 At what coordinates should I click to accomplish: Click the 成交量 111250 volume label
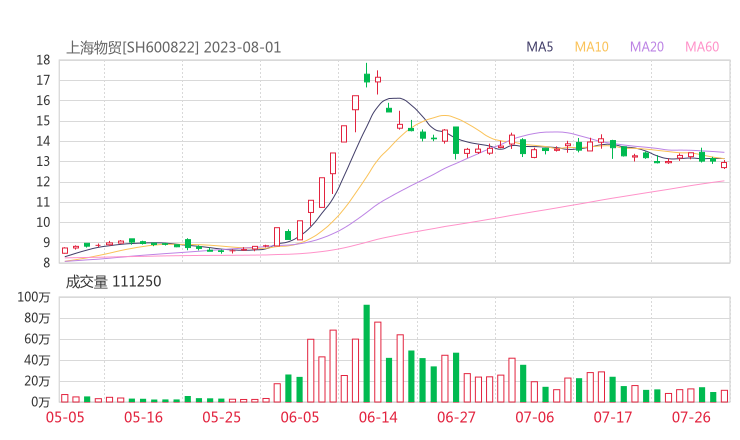[x=113, y=282]
